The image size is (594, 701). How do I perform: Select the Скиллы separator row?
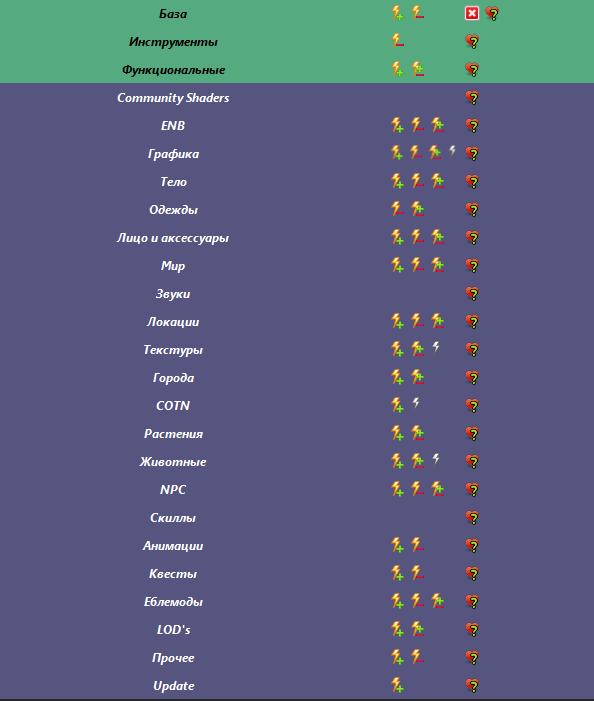(x=297, y=518)
